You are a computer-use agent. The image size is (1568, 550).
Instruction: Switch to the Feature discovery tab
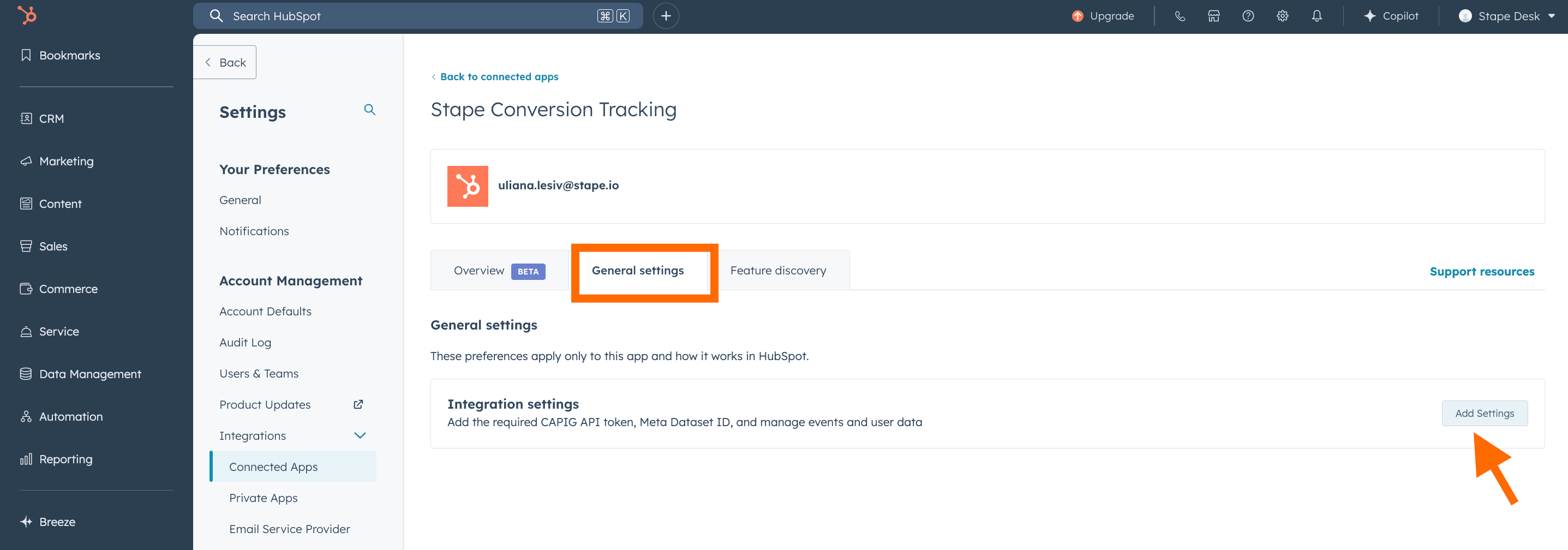pyautogui.click(x=778, y=271)
